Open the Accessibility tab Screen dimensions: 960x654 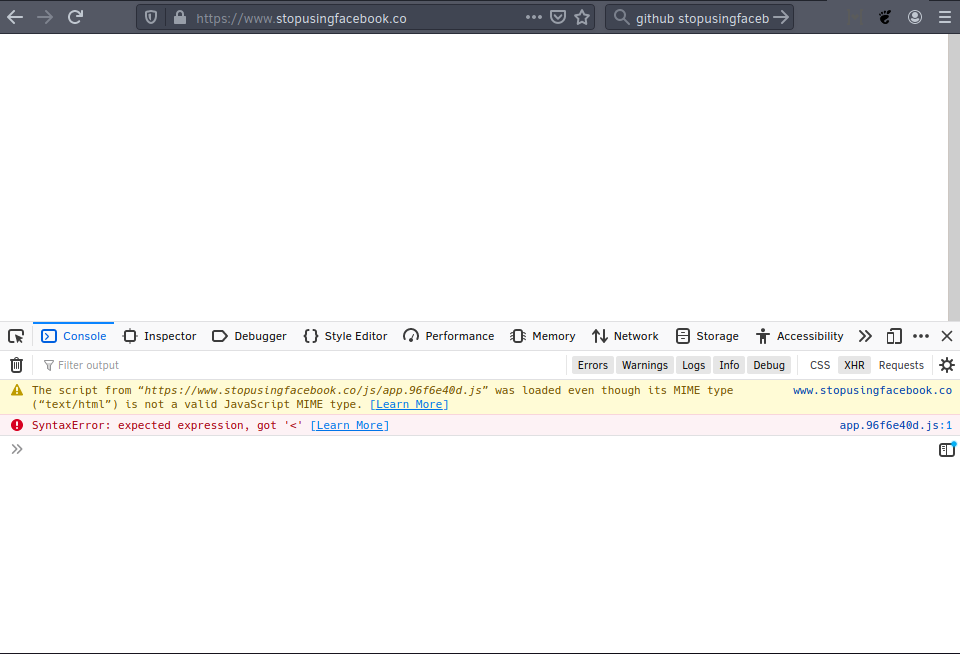pos(800,336)
